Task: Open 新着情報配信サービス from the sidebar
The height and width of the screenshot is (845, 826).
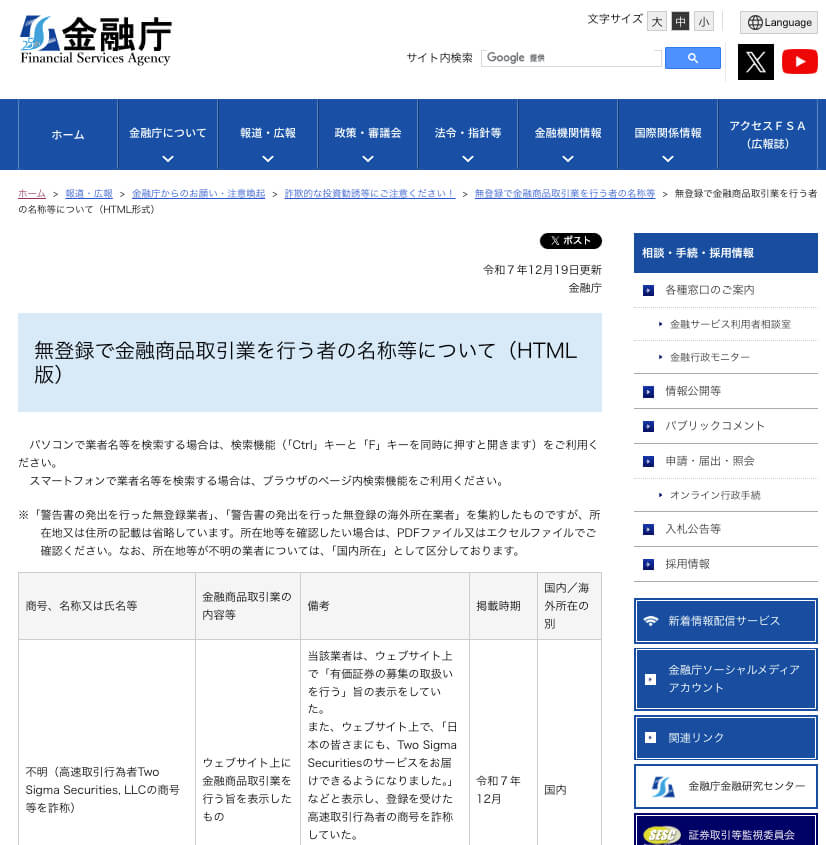Action: 725,621
